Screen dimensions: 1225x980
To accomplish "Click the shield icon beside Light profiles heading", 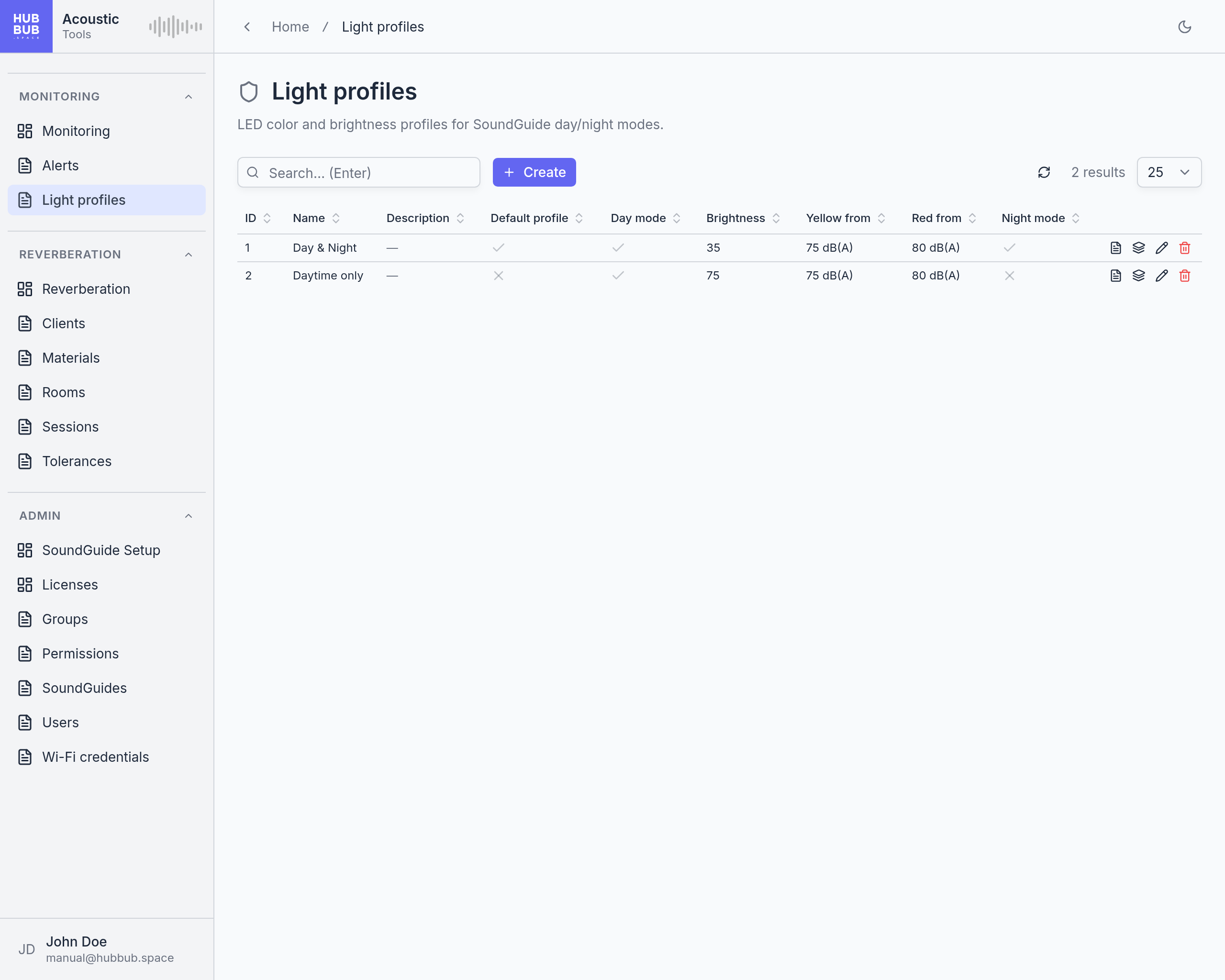I will click(x=249, y=91).
